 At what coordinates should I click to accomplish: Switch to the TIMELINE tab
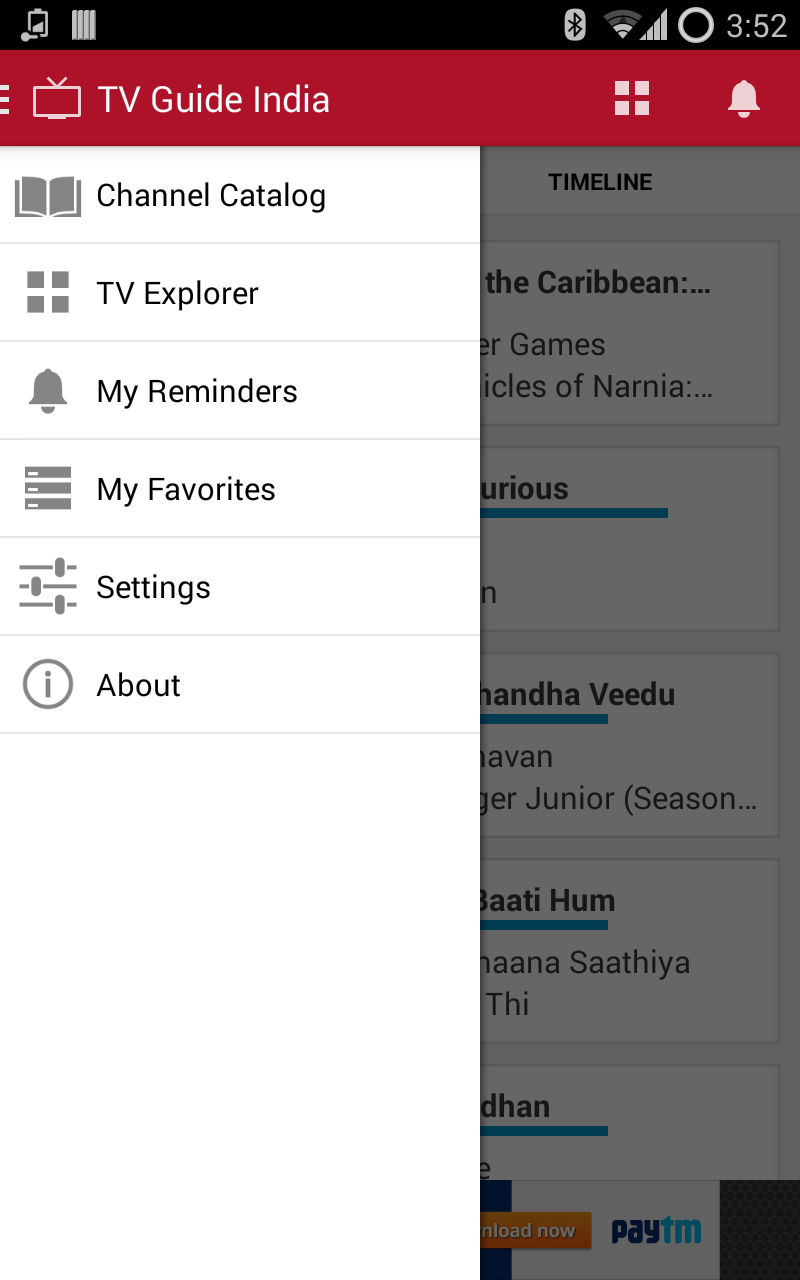pos(600,182)
